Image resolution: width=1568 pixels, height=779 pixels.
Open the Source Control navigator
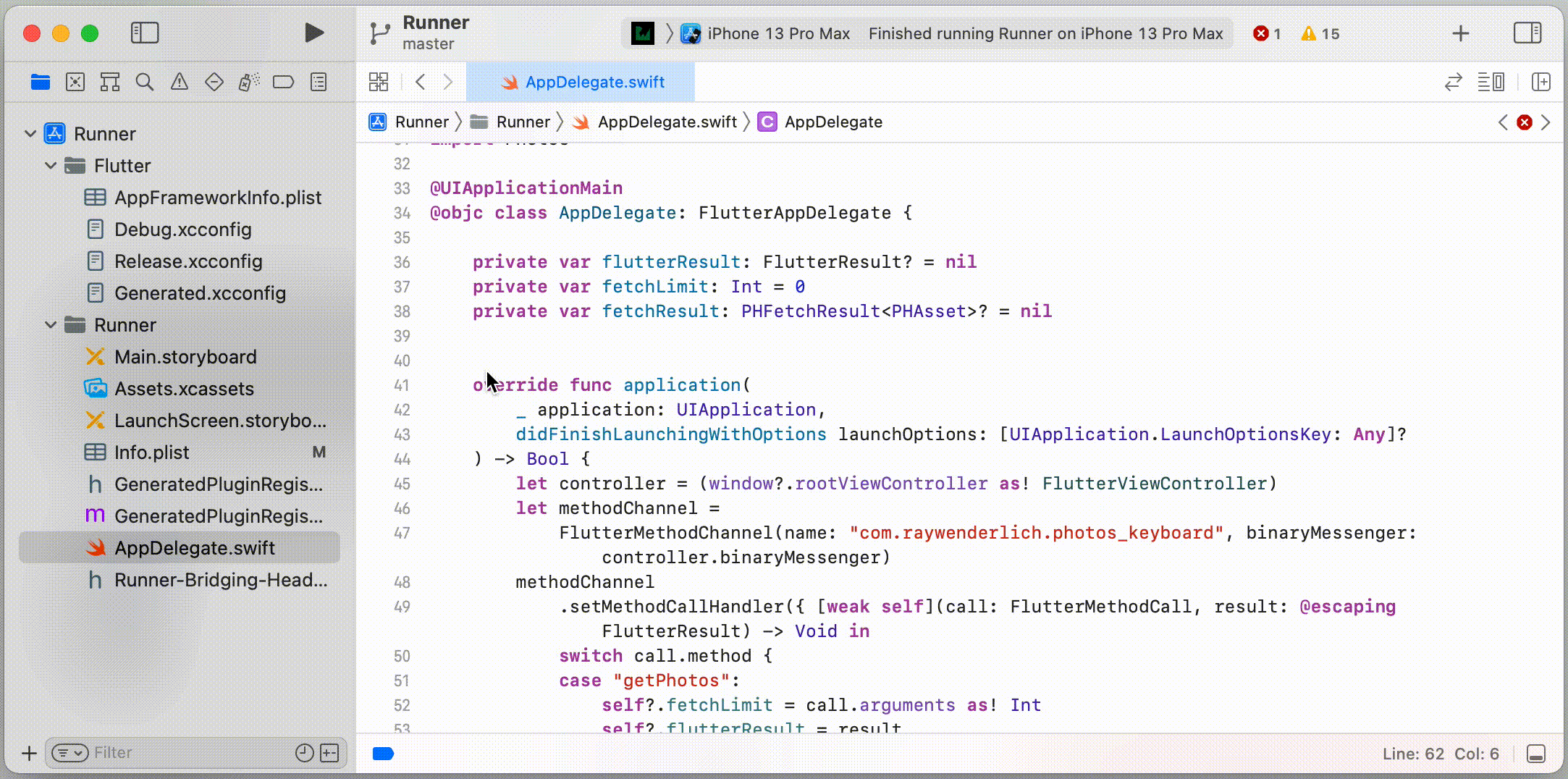tap(75, 81)
